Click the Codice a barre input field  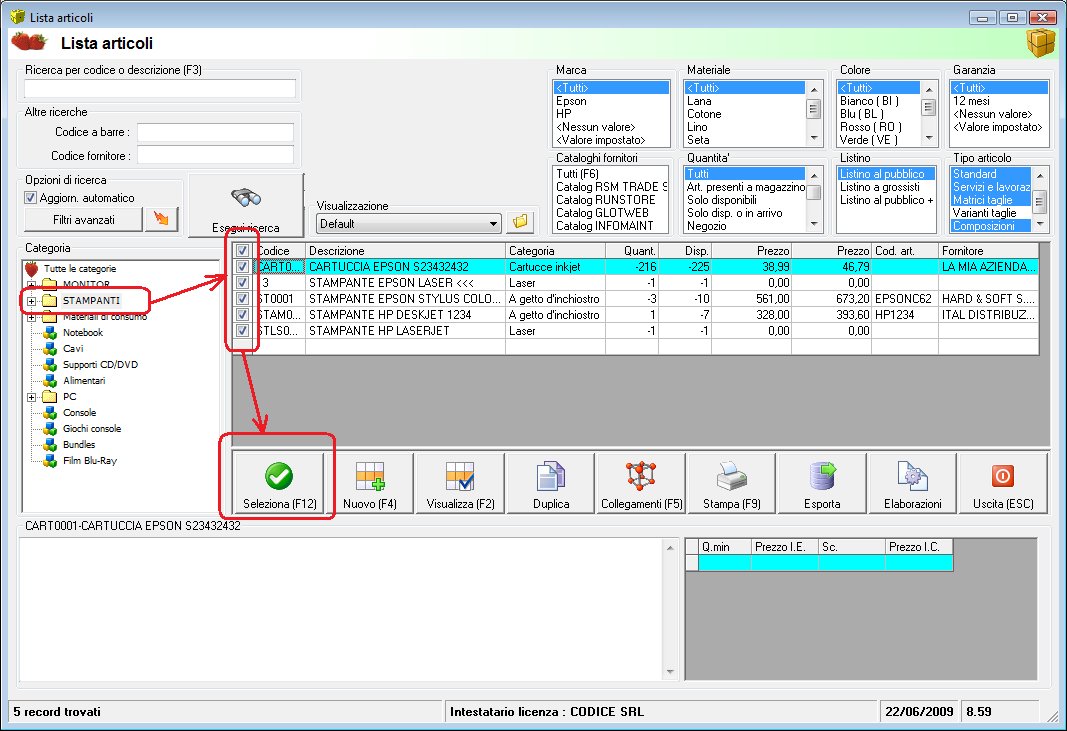coord(216,132)
